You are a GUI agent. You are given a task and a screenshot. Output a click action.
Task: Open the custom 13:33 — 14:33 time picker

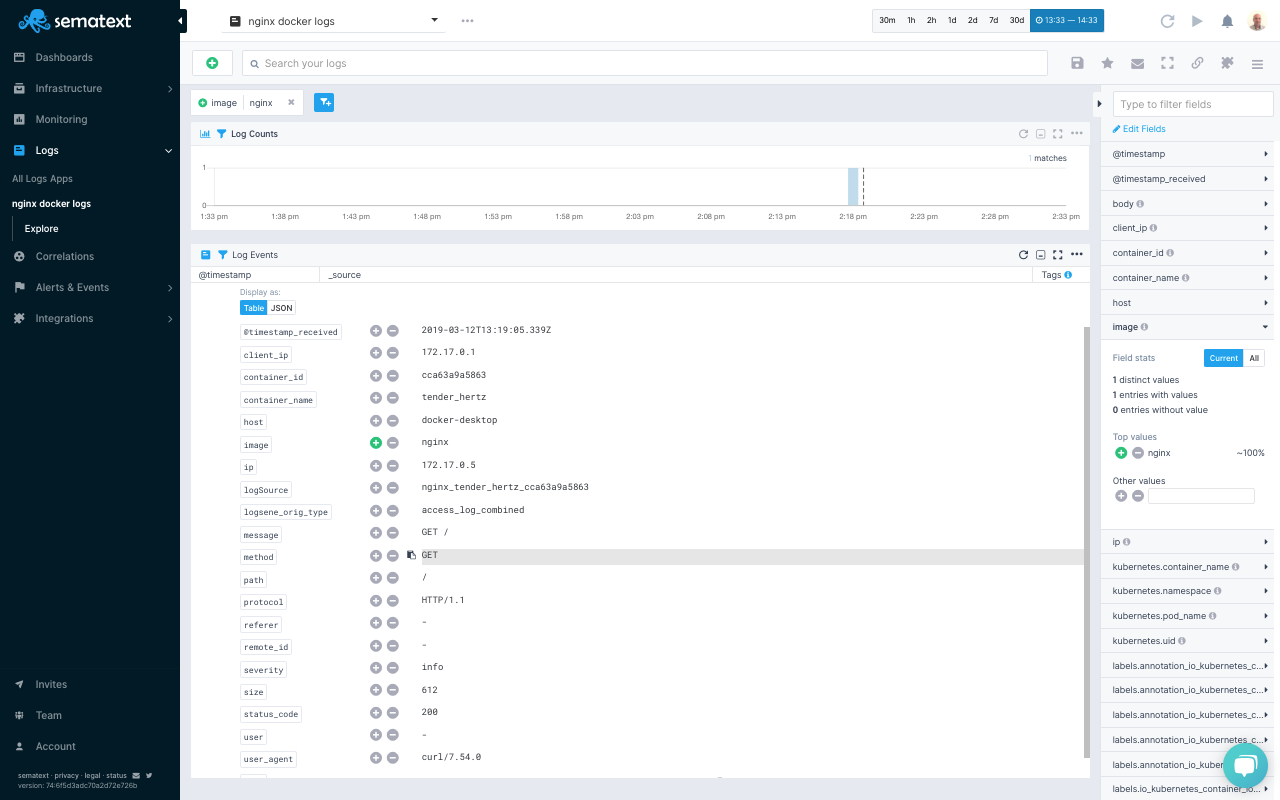(1067, 21)
